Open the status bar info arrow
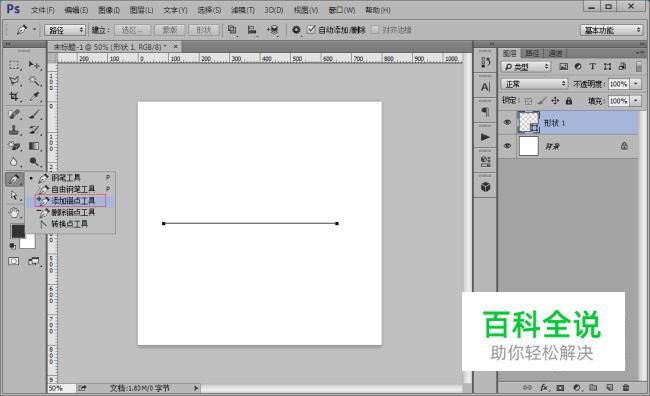 pyautogui.click(x=196, y=388)
